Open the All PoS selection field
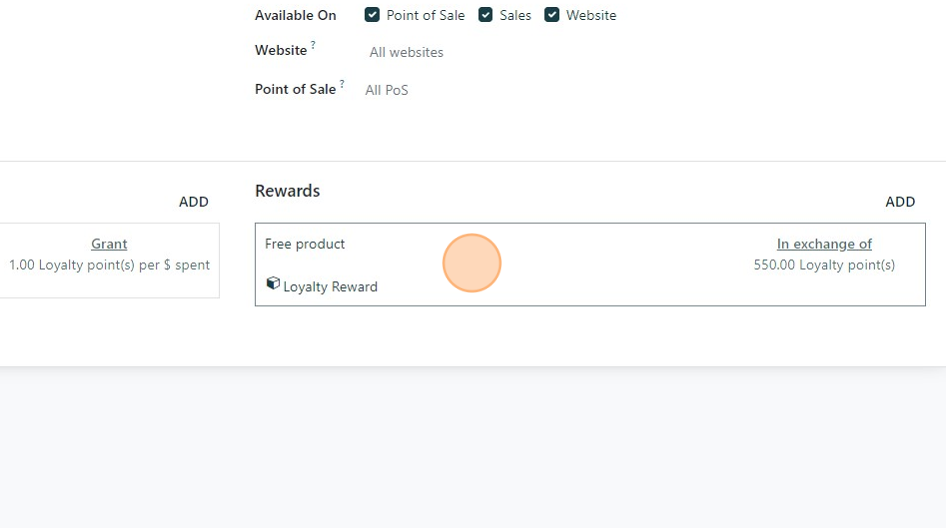 [x=387, y=90]
